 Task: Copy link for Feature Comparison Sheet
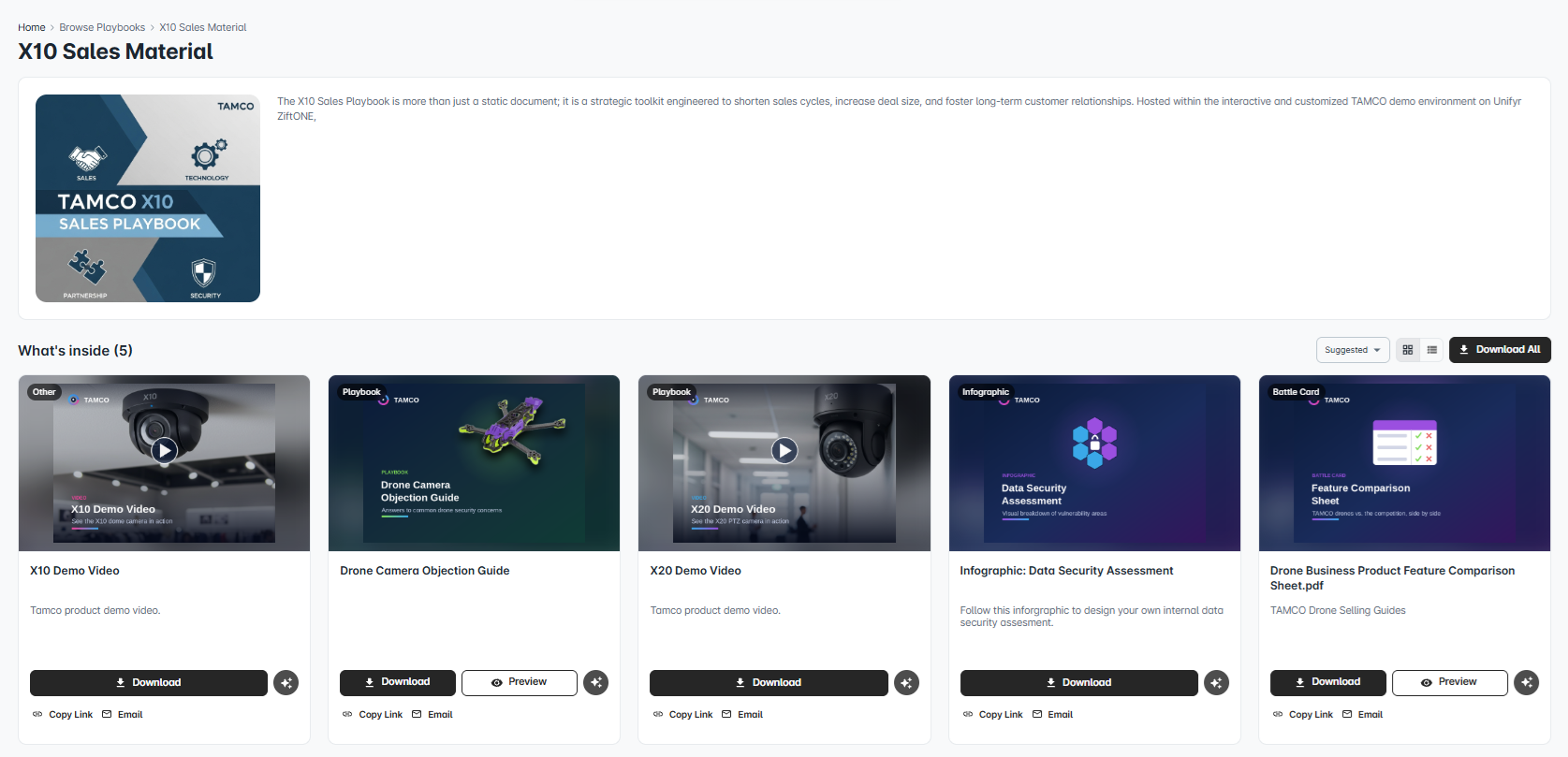[x=1303, y=715]
